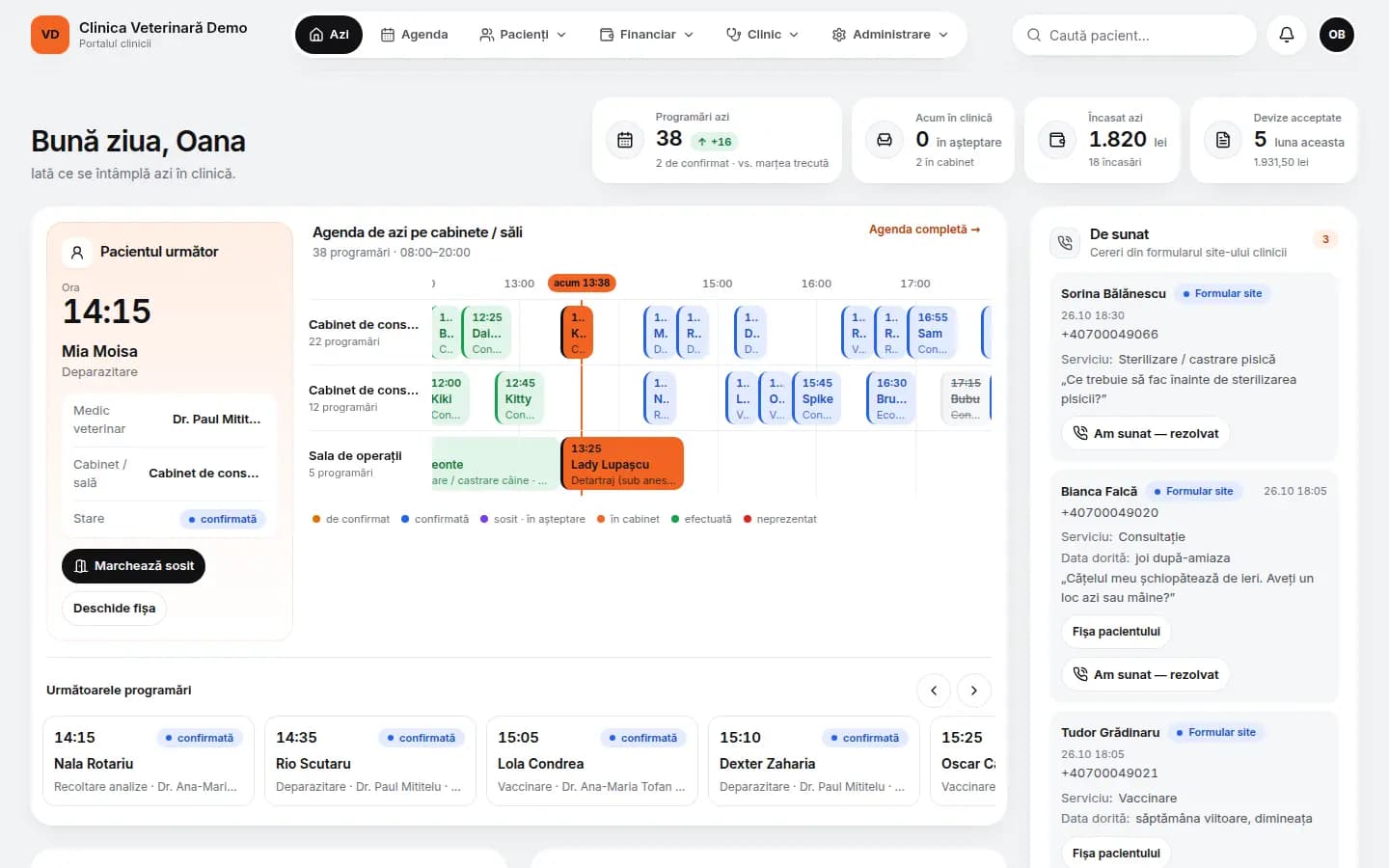1389x868 pixels.
Task: Click the document icon in Devize acceptate card
Action: tap(1223, 140)
